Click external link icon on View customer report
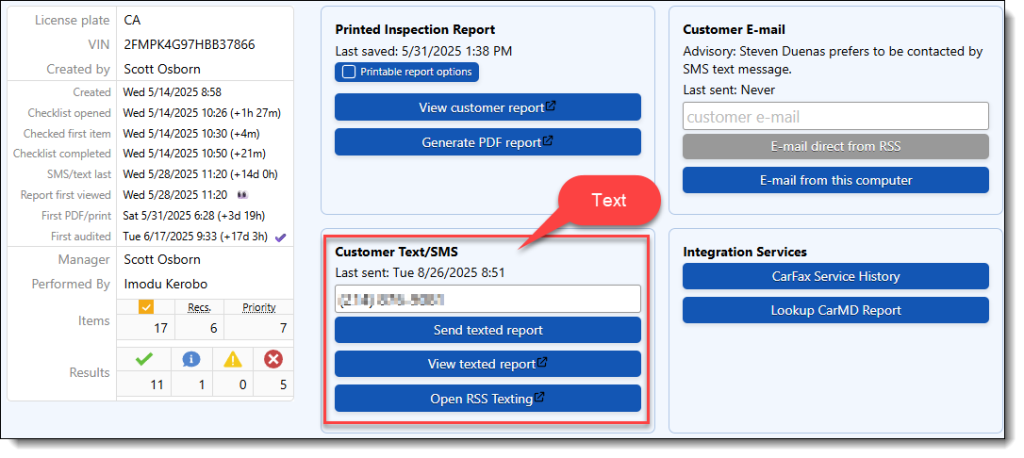The width and height of the screenshot is (1024, 458). tap(551, 106)
